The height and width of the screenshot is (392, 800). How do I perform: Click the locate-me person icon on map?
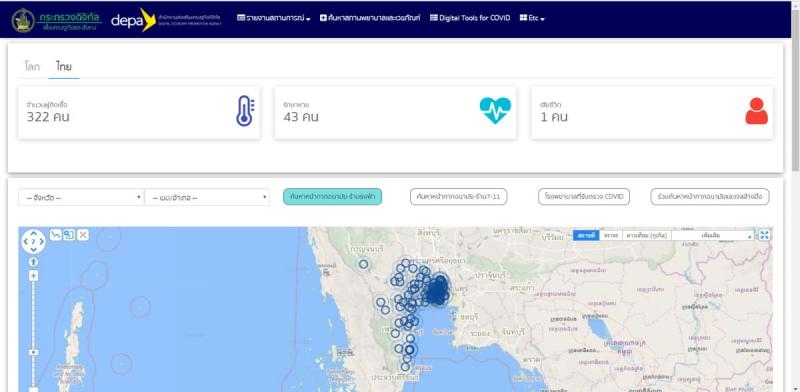tap(33, 262)
